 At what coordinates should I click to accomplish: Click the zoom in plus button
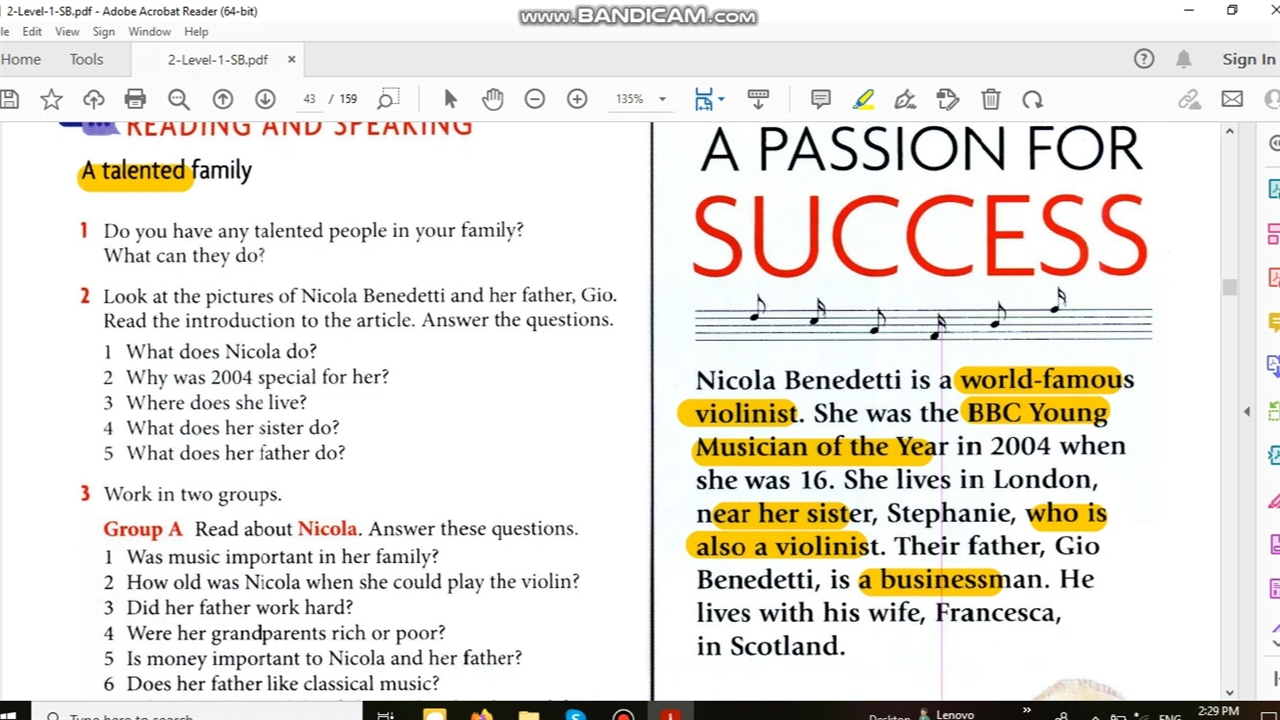(x=577, y=99)
